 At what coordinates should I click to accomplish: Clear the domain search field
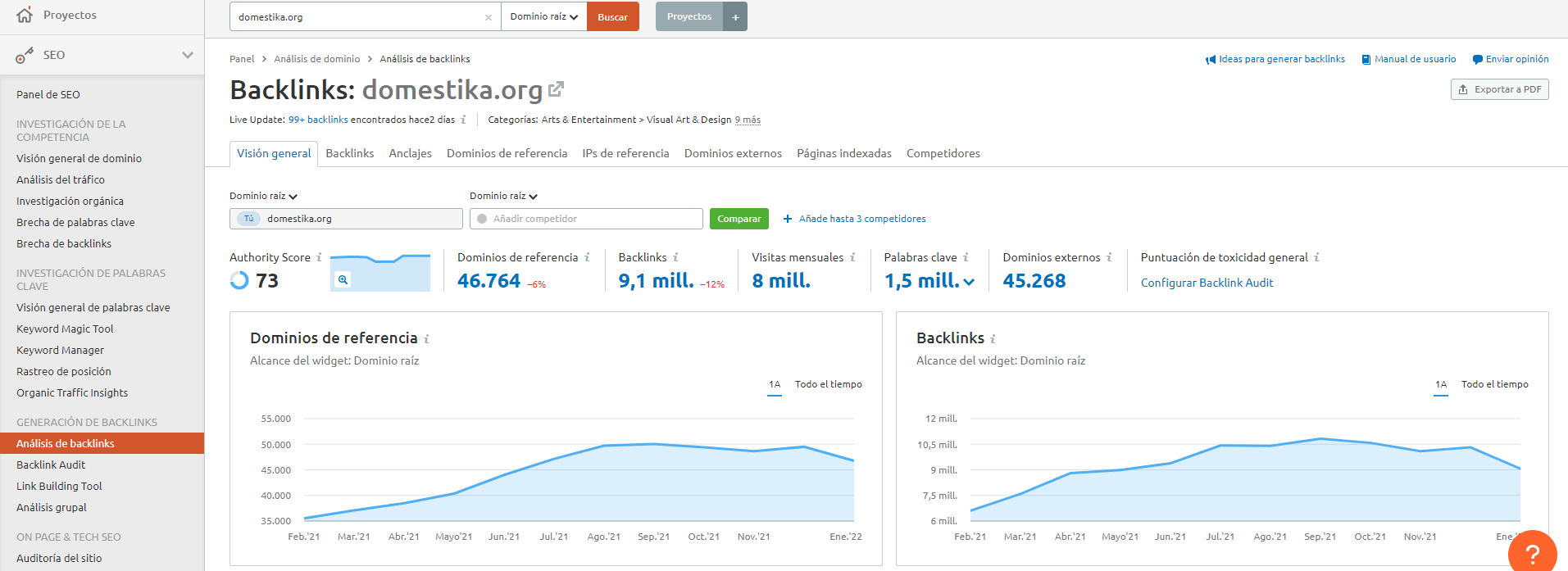click(x=489, y=17)
